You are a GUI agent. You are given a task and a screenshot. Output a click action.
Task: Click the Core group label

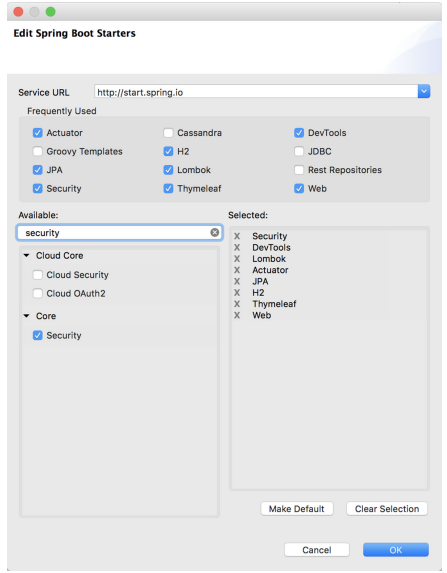tap(46, 316)
